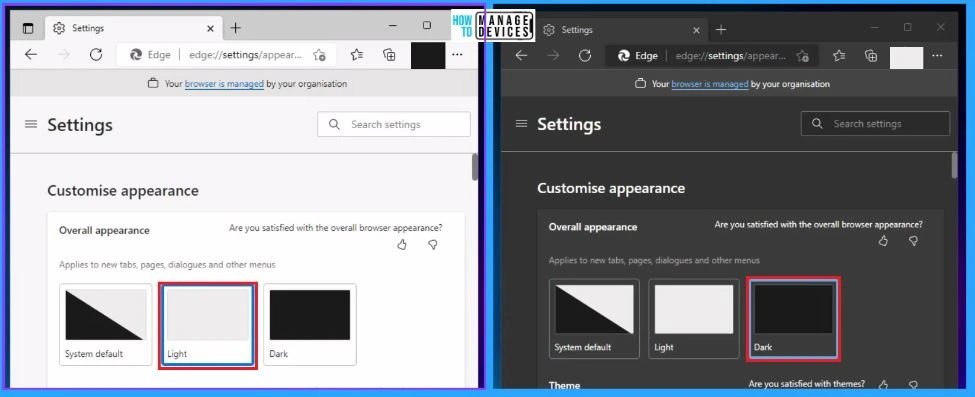Click thumbs up for overall appearance, dark window
This screenshot has height=397, width=975.
pos(883,241)
